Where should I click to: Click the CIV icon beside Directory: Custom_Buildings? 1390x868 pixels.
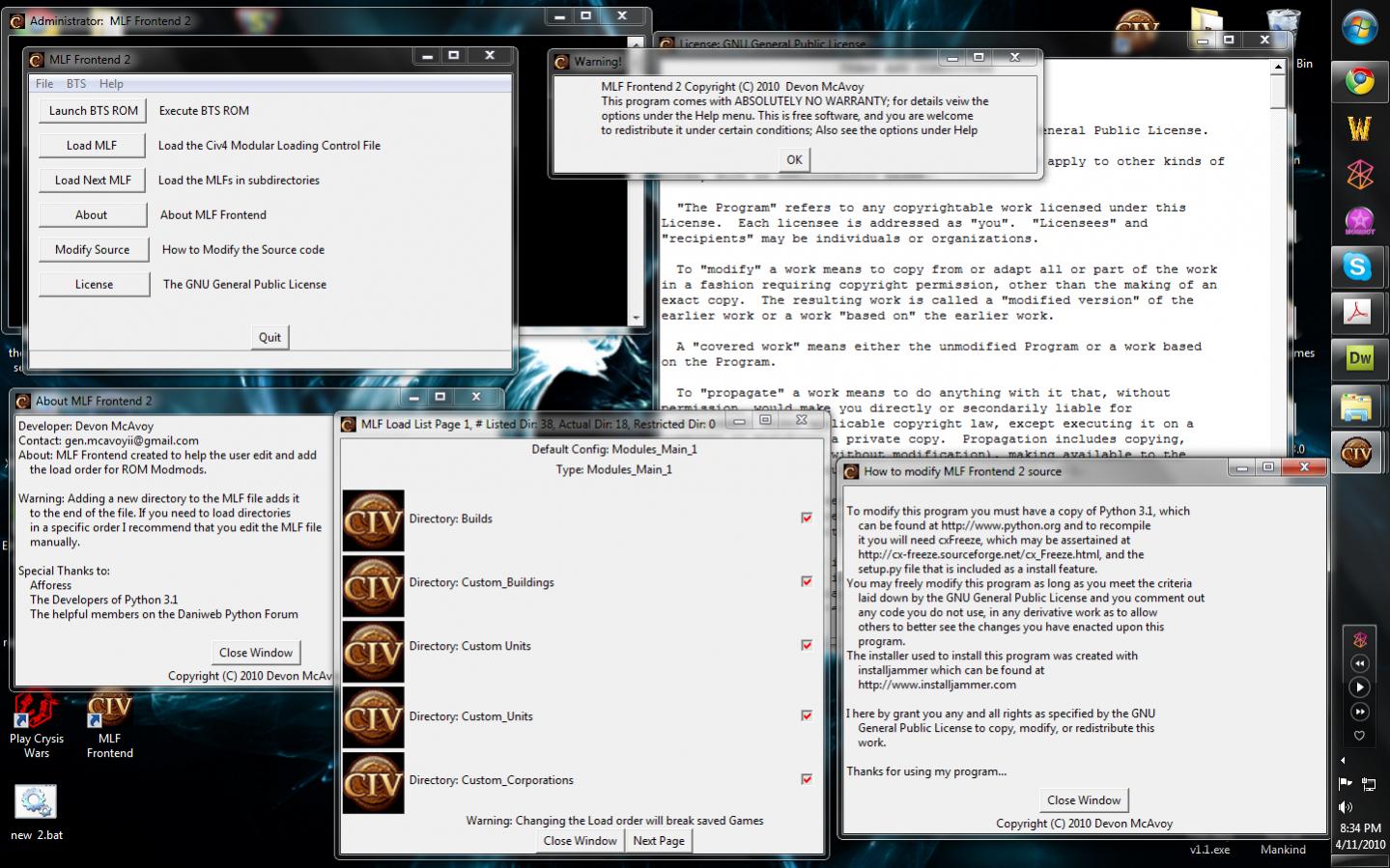[x=374, y=586]
